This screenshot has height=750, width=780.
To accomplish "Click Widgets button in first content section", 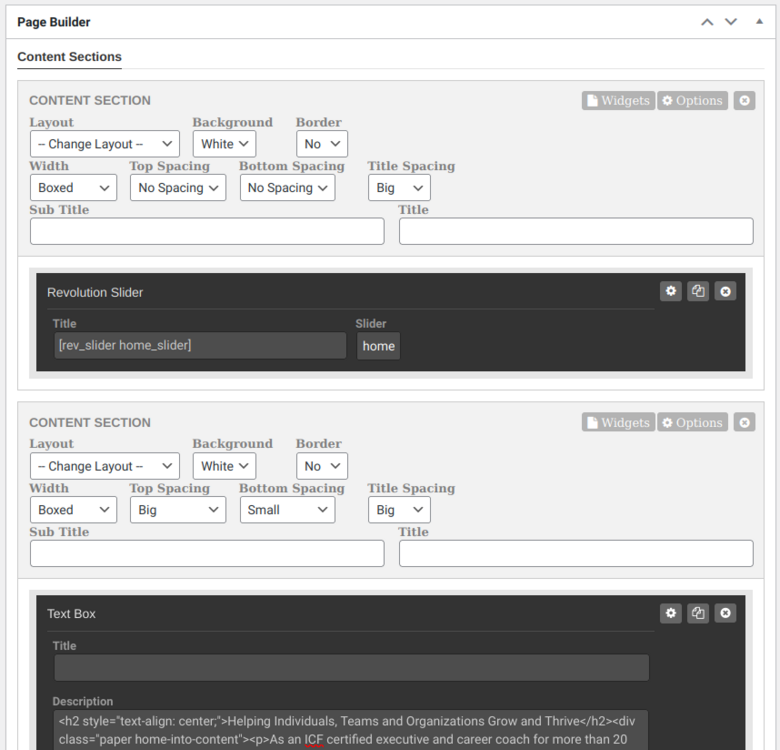I will 618,101.
